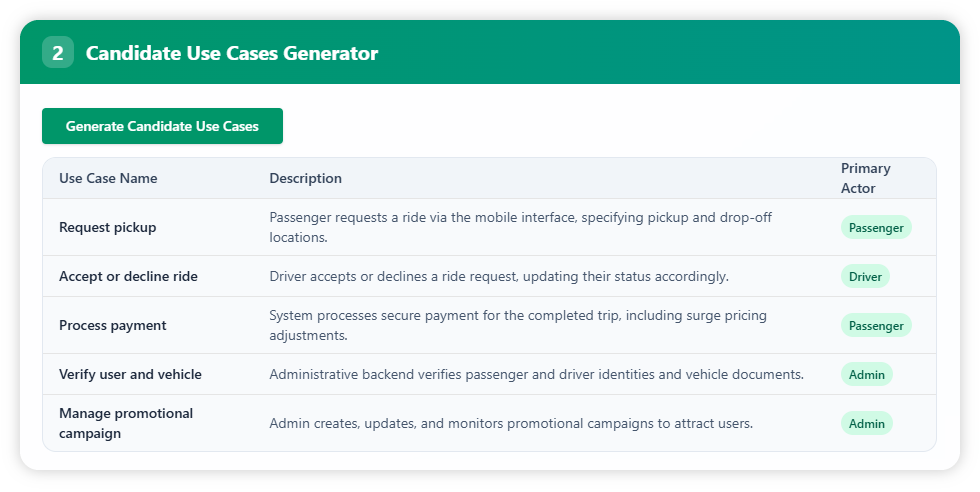
Task: Select the Request pickup use case name
Action: [108, 227]
